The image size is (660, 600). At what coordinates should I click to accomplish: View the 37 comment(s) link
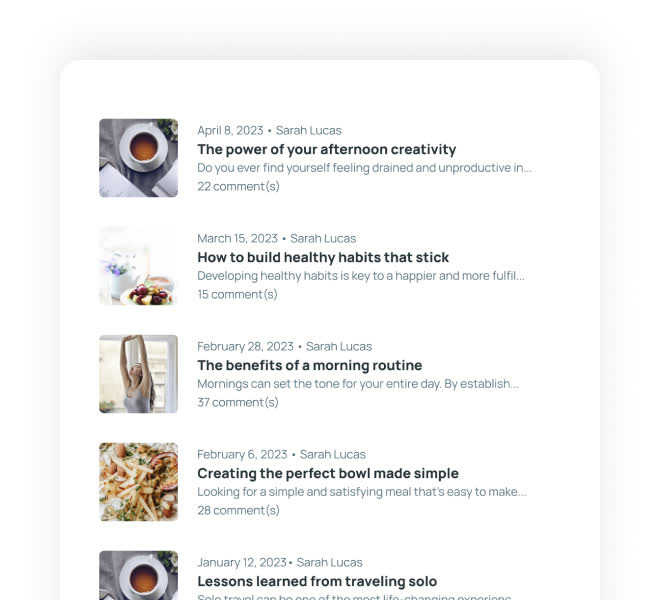pos(238,402)
